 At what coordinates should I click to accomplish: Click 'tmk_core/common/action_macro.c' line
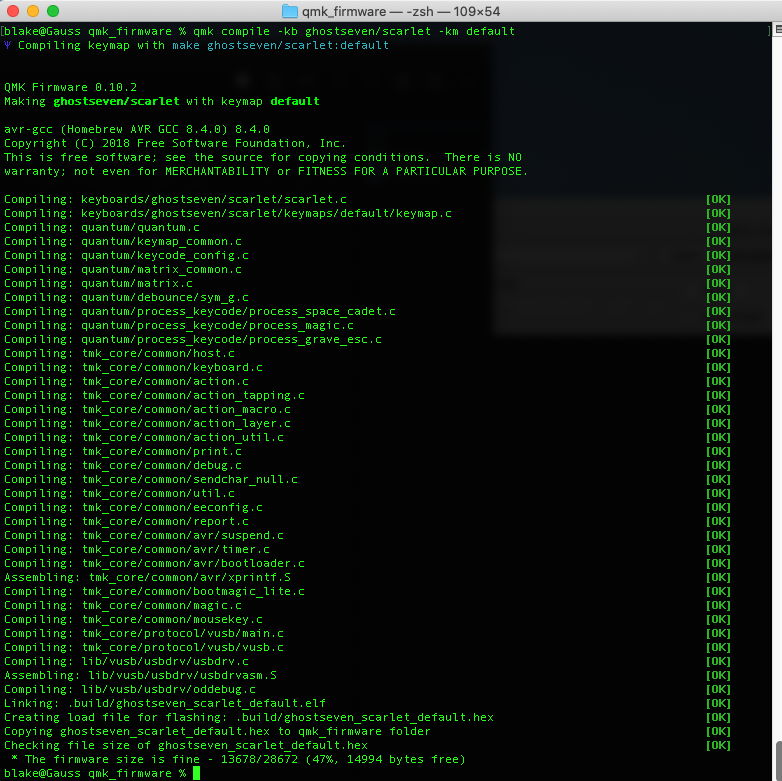147,408
